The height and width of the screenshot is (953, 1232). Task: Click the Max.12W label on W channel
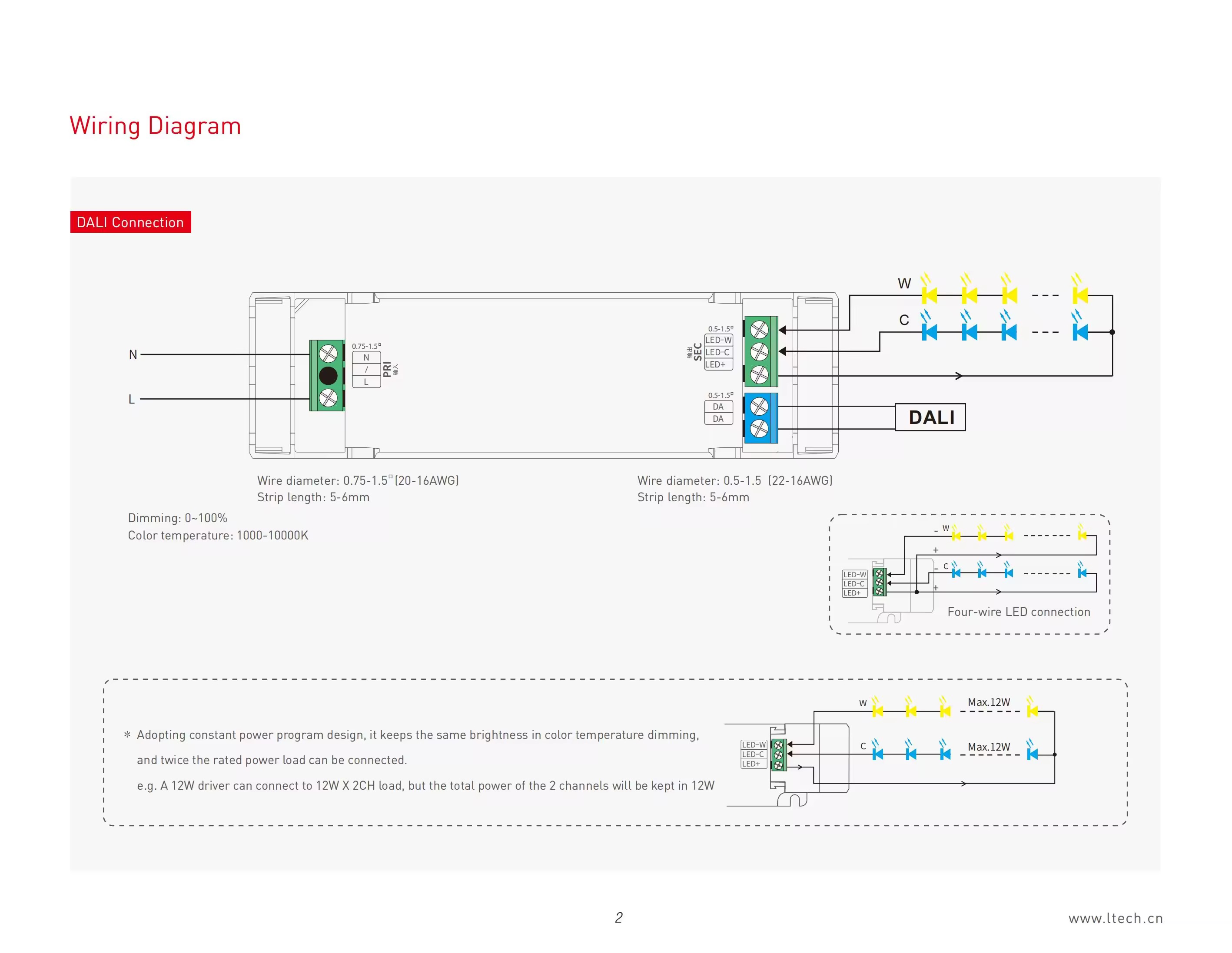pos(988,702)
